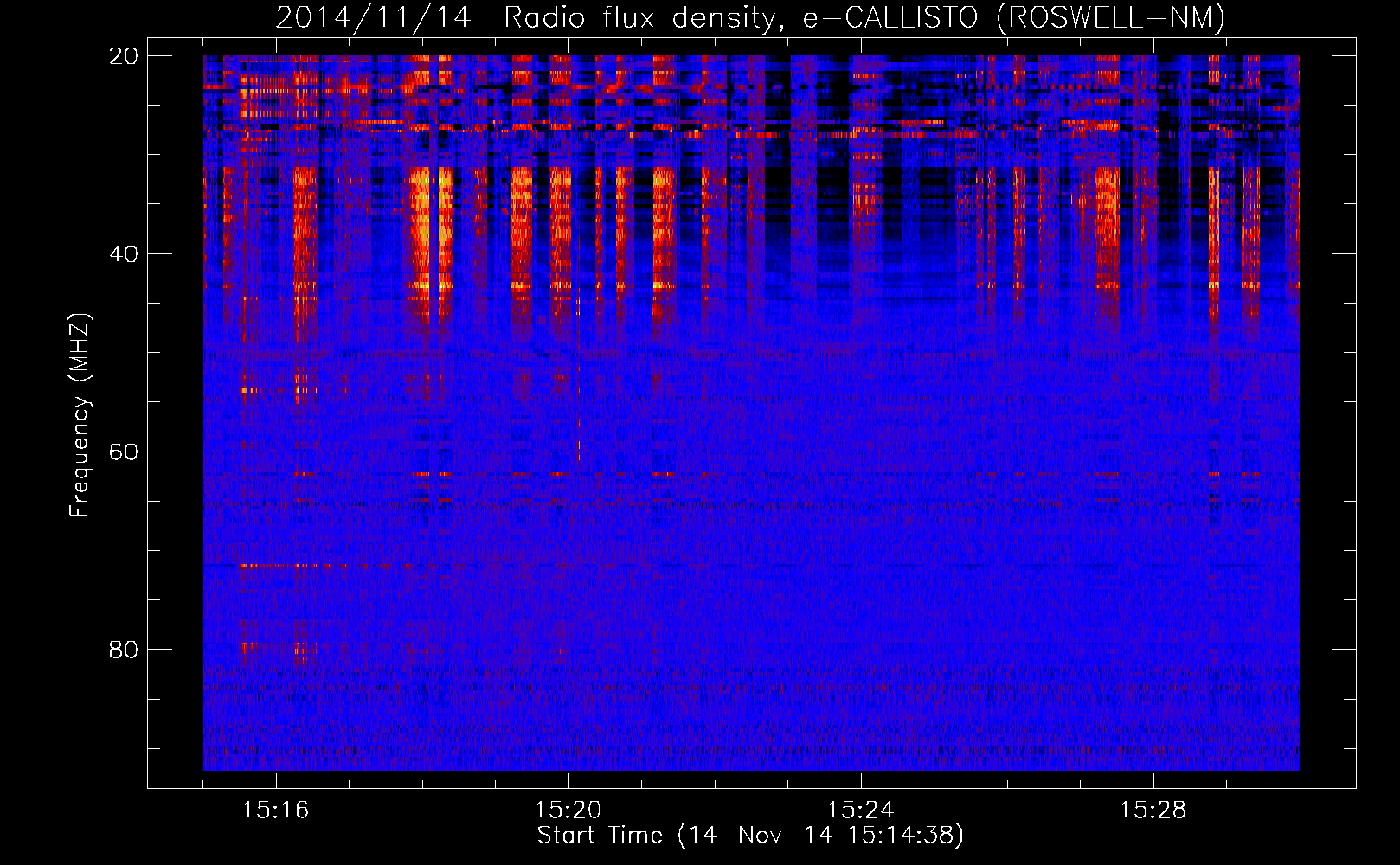Click the 40 MHz frequency tick label

point(124,254)
